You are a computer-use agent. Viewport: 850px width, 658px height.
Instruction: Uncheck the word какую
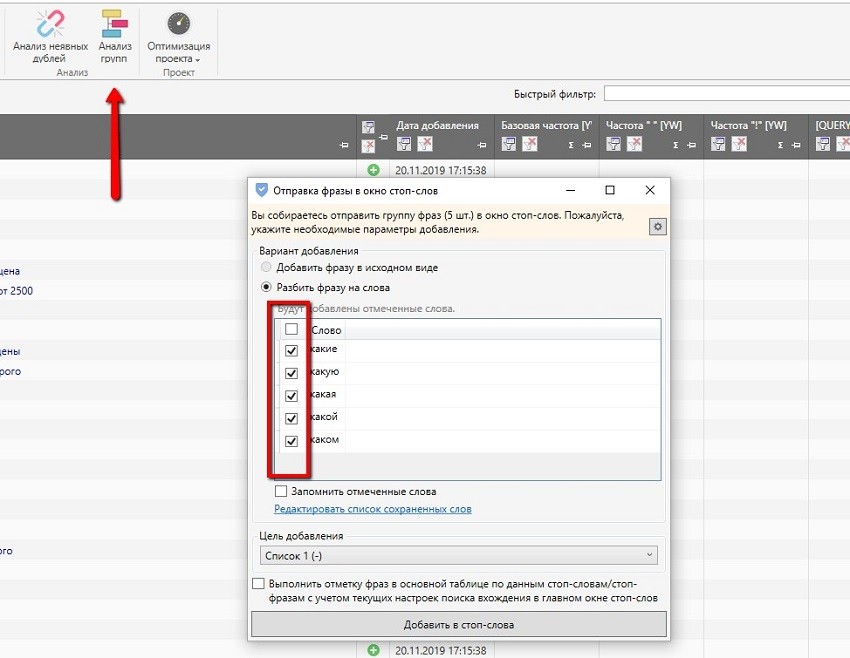point(291,373)
